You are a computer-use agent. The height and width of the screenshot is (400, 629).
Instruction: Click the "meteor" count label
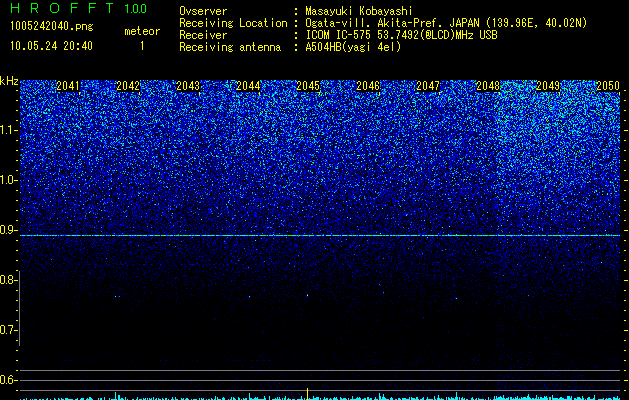tap(142, 31)
